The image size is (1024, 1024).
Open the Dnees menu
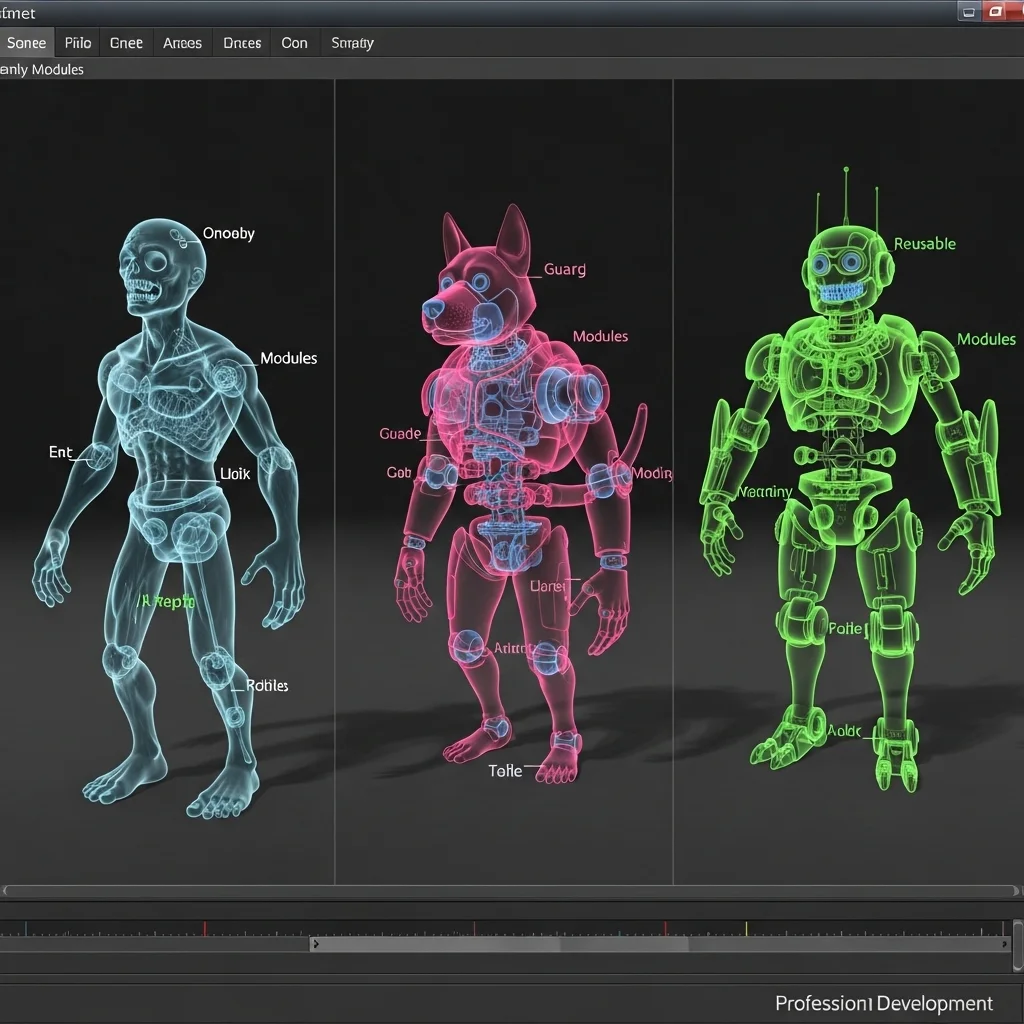click(241, 42)
